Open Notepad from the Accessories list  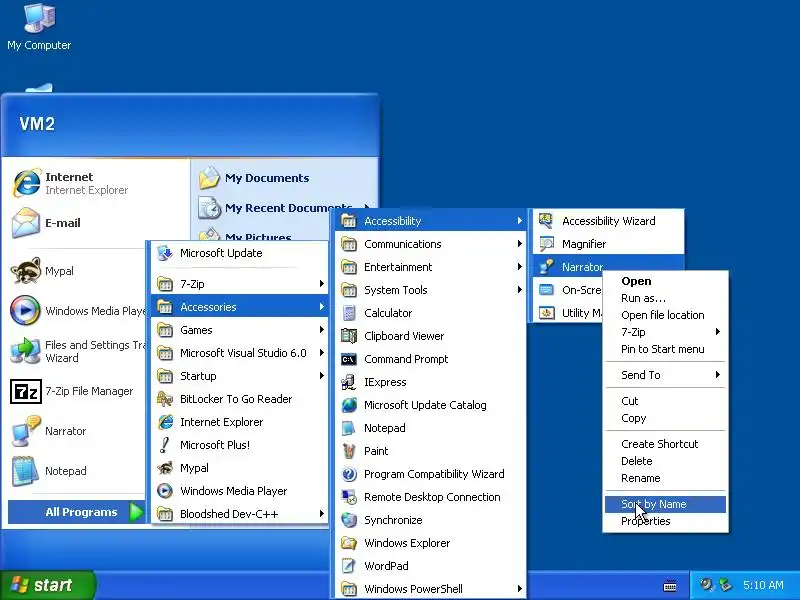click(x=431, y=428)
